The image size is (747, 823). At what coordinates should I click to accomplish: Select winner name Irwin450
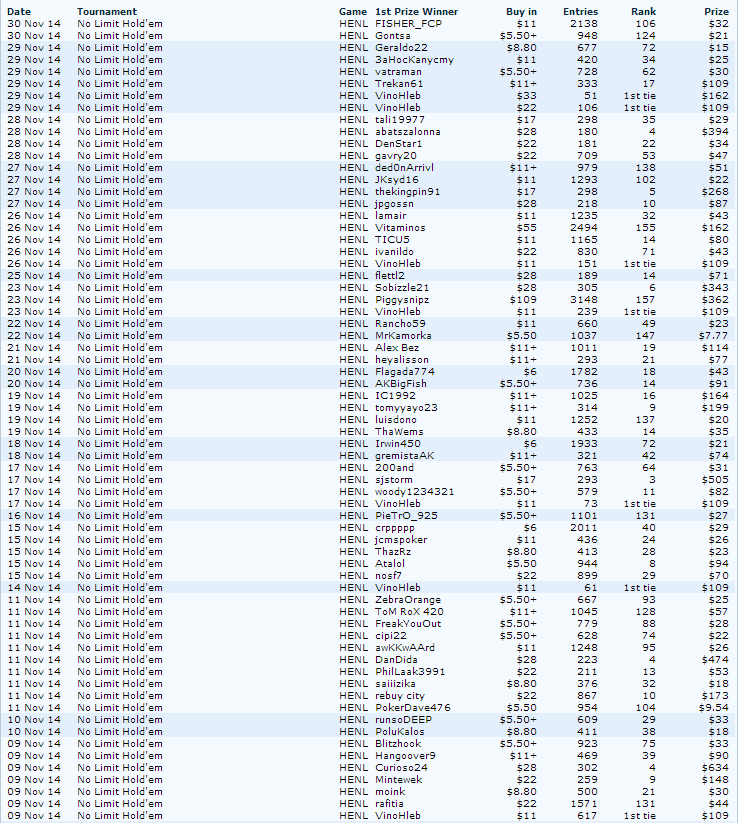397,444
